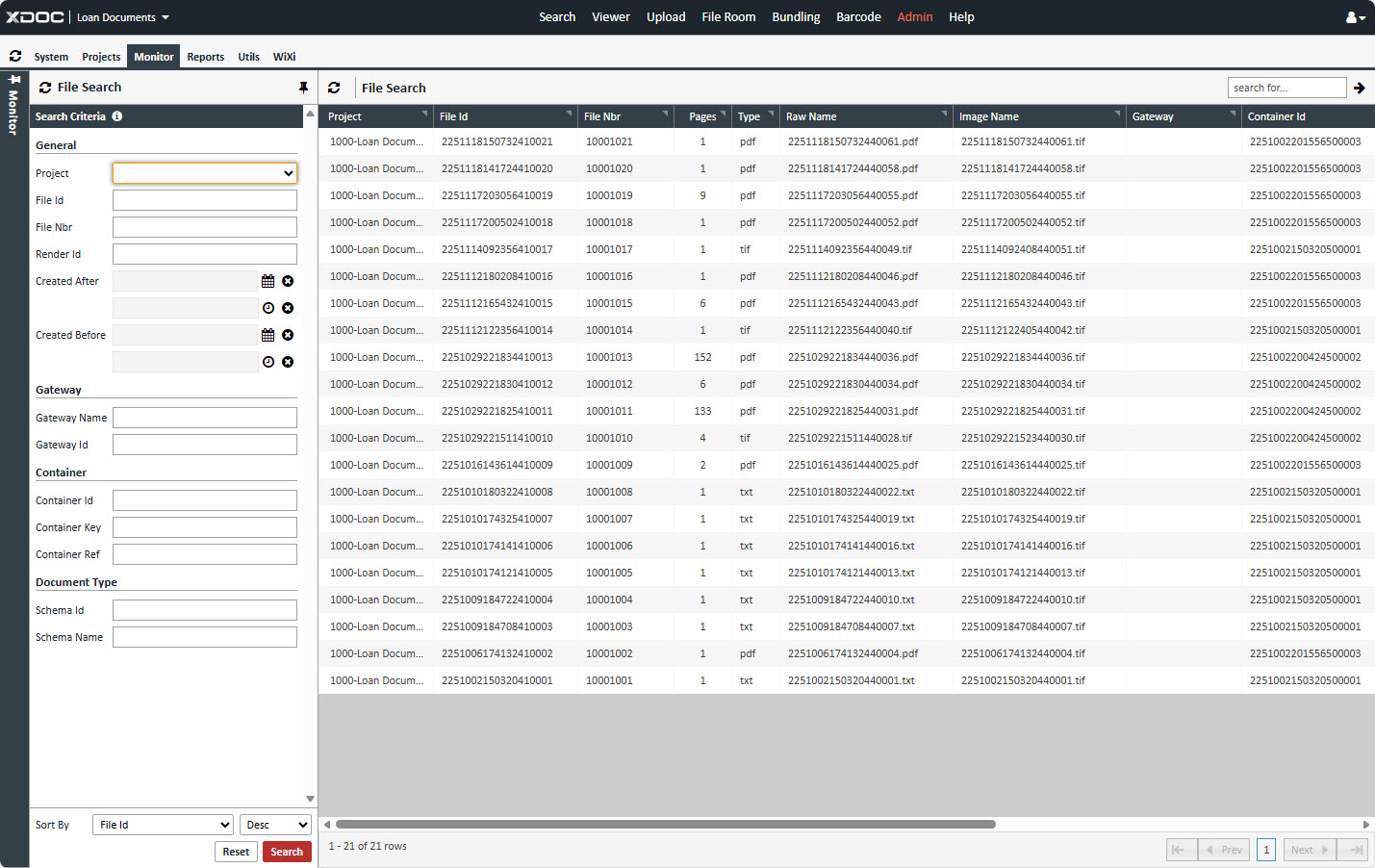Refresh the File Search results grid
This screenshot has width=1375, height=868.
[334, 88]
